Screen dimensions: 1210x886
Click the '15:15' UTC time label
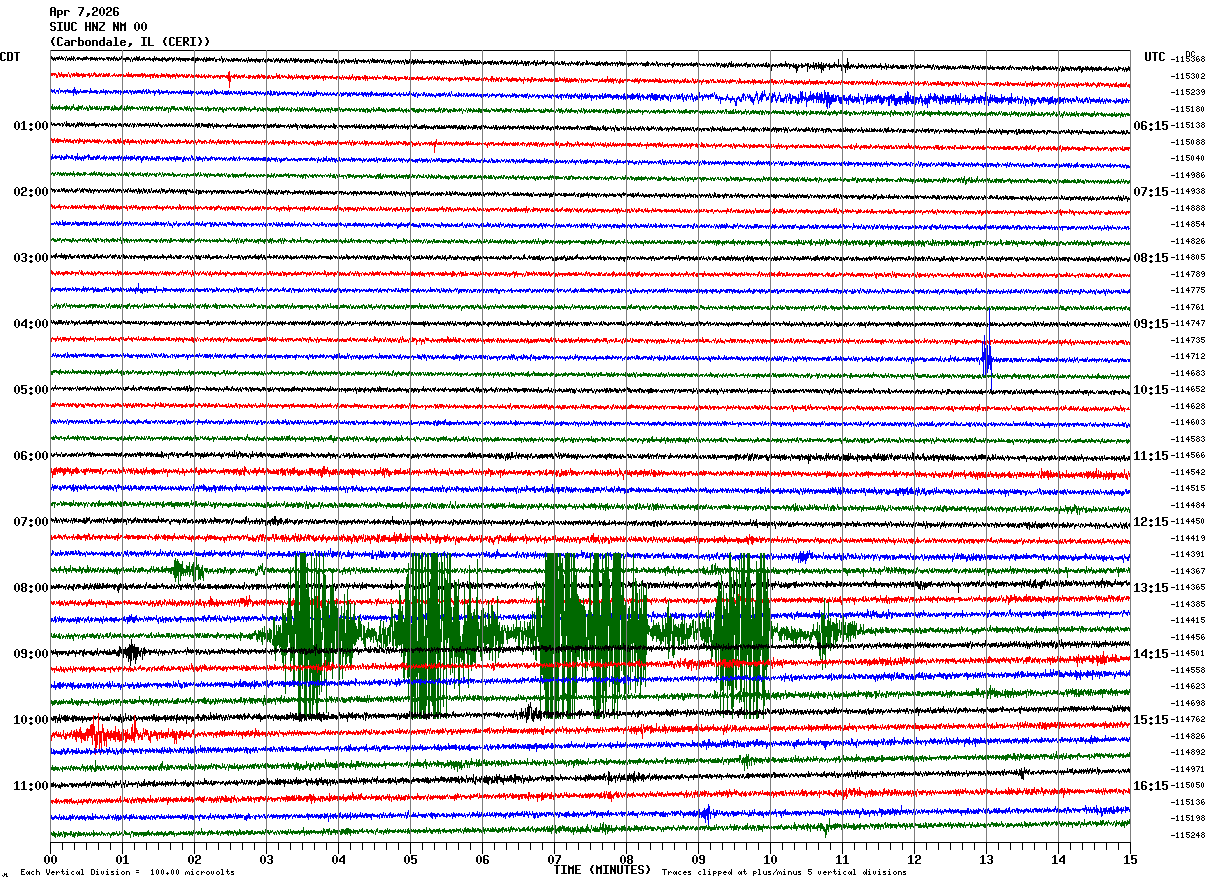pyautogui.click(x=1151, y=720)
